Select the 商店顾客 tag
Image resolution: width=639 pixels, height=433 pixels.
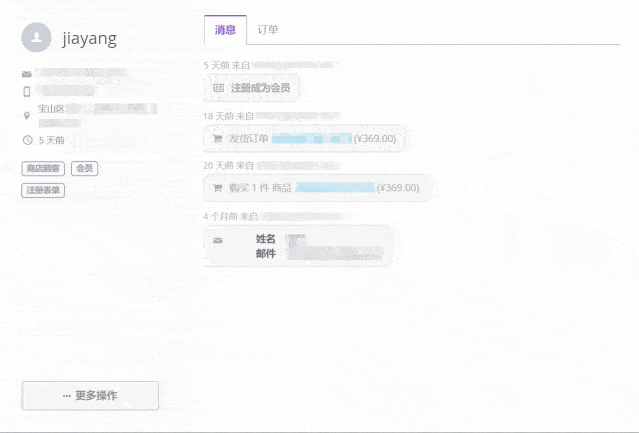coord(44,168)
